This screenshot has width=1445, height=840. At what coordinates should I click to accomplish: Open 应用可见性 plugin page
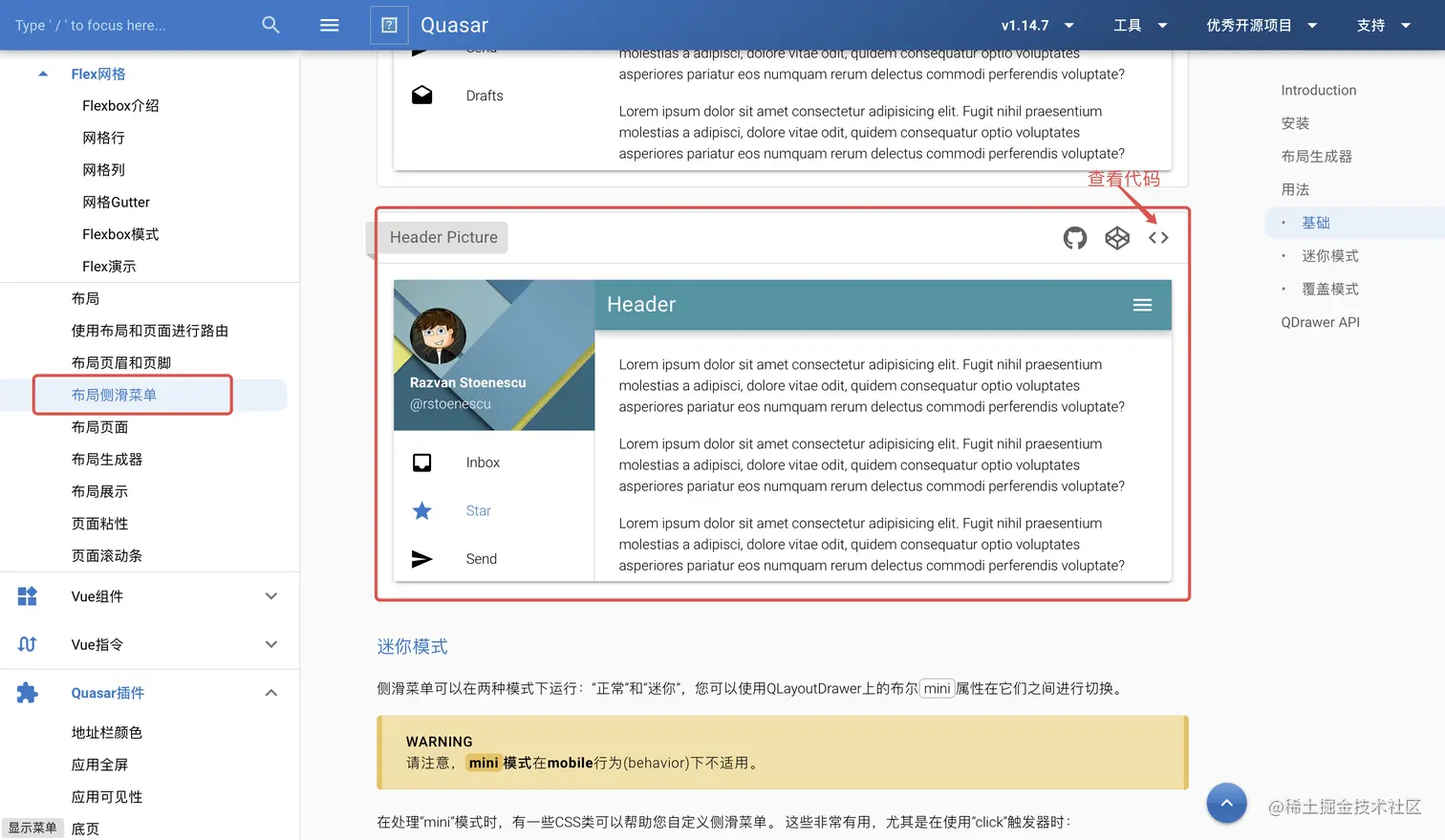107,797
